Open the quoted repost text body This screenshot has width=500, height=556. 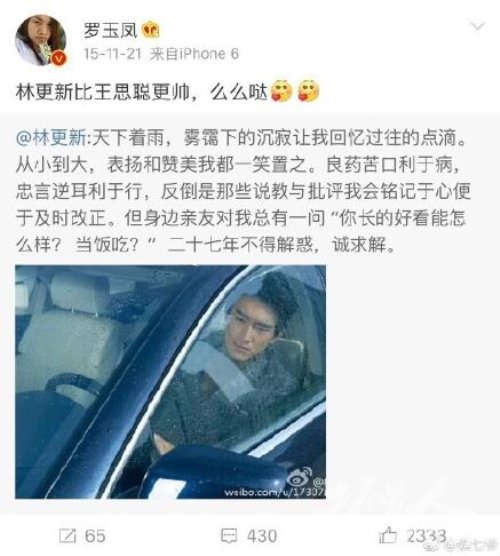point(243,191)
